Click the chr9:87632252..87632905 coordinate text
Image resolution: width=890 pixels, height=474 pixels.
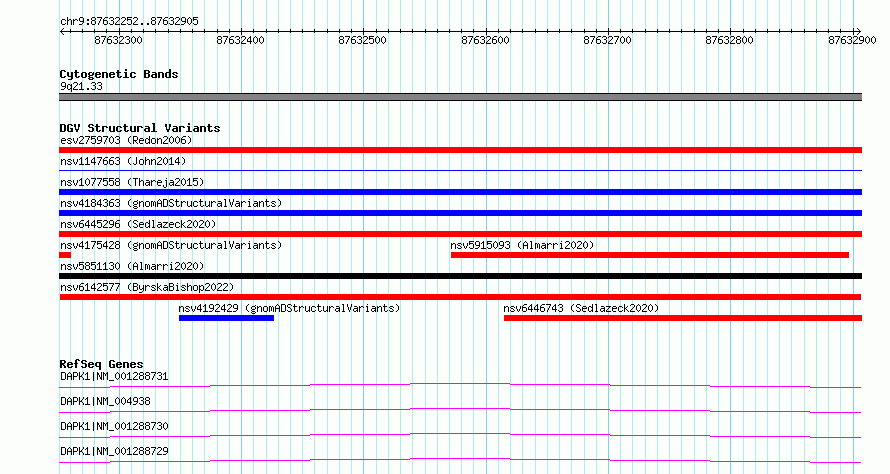tap(129, 21)
